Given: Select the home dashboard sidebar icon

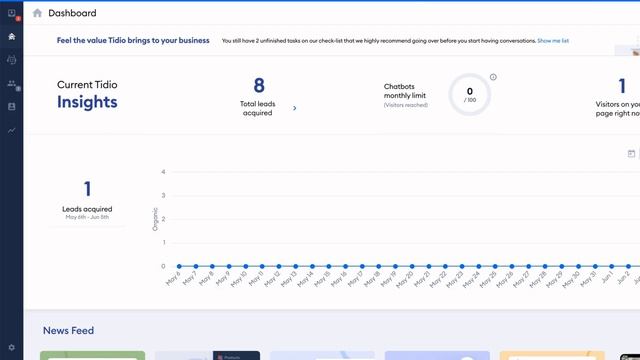Looking at the screenshot, I should click(12, 37).
